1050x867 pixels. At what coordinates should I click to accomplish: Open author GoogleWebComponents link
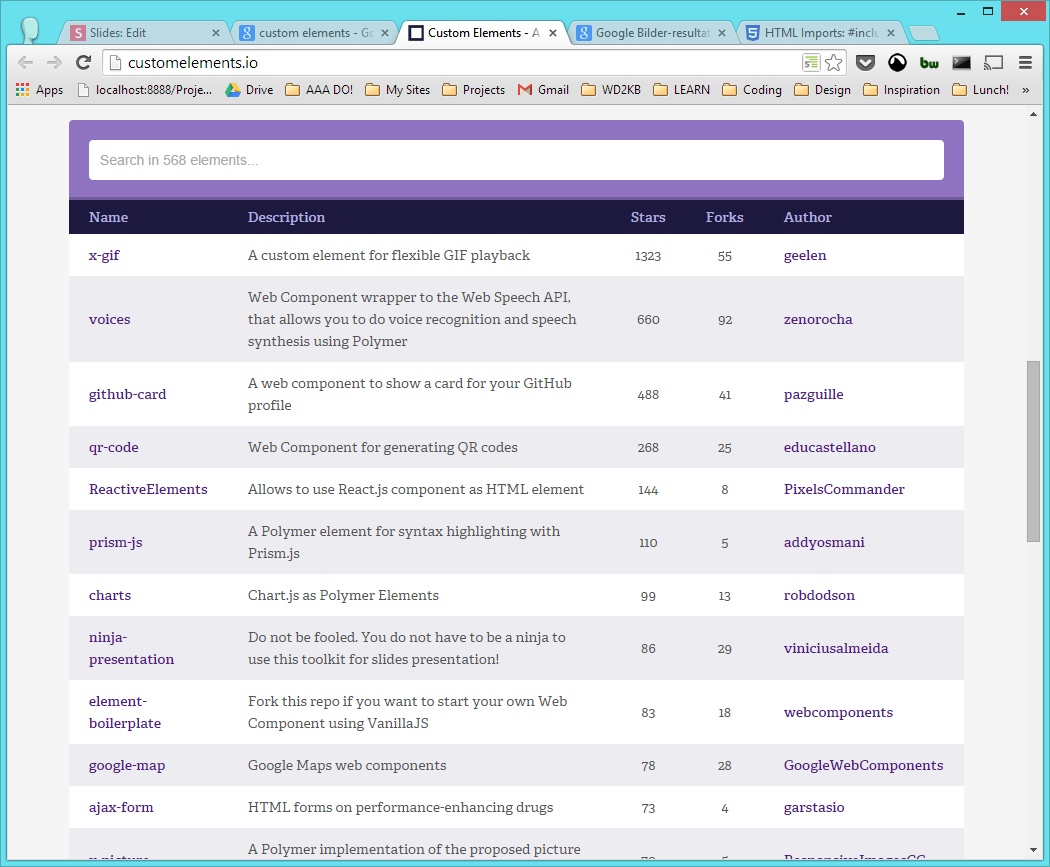[863, 765]
